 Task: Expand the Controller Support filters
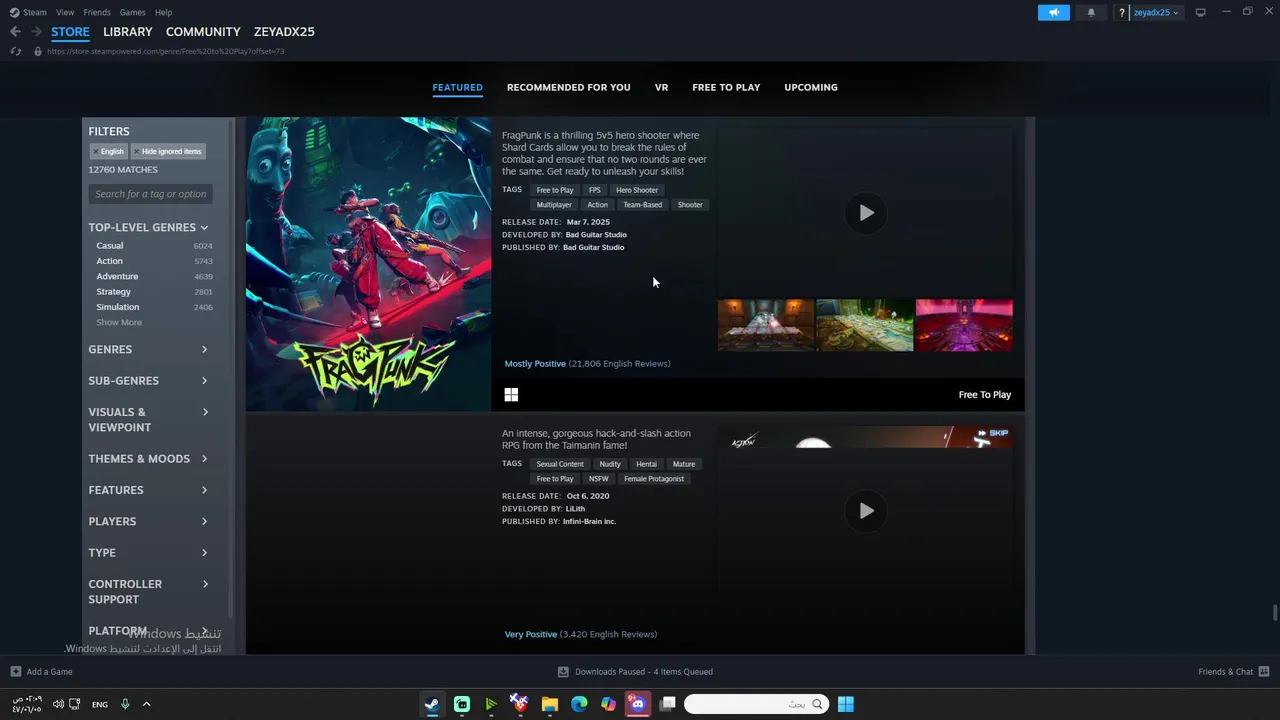[x=148, y=592]
